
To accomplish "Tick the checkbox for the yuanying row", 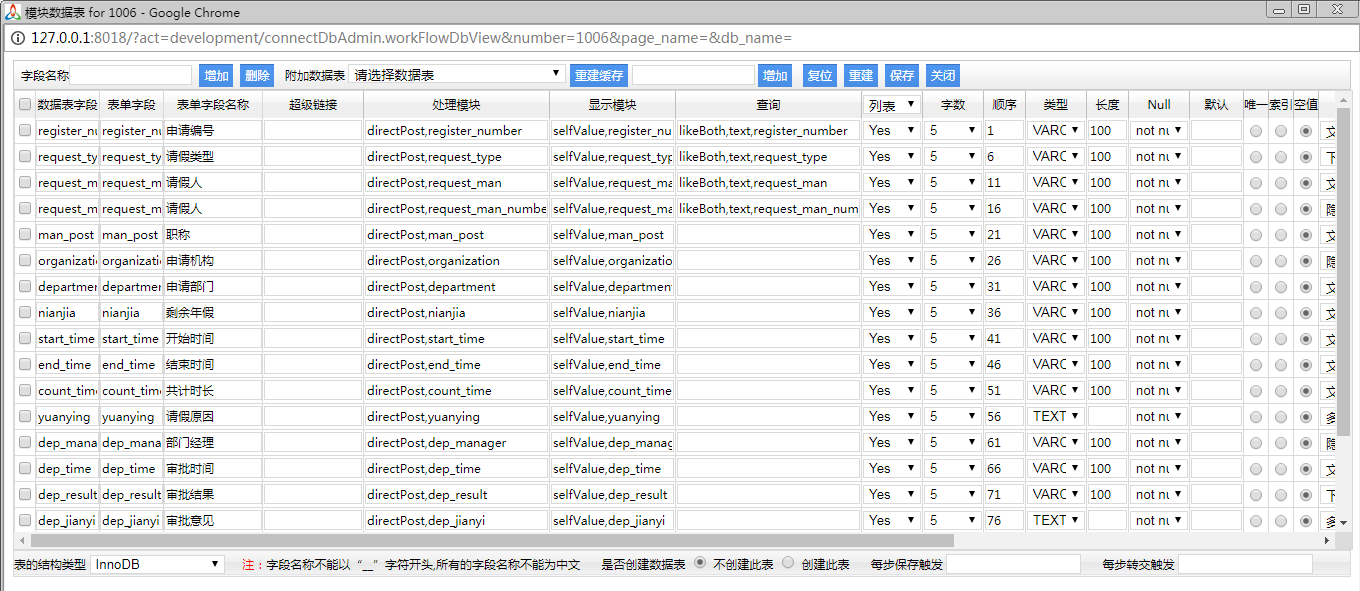I will tap(25, 416).
